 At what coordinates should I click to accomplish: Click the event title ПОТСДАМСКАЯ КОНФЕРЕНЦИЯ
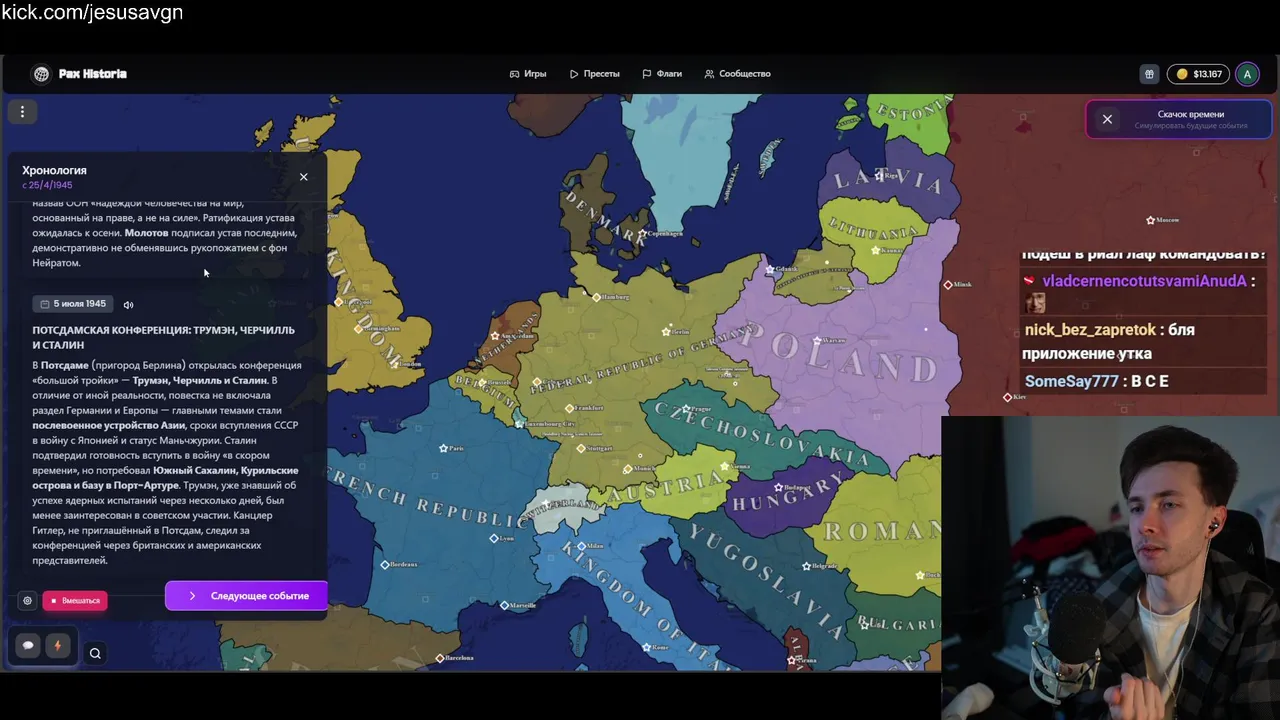(163, 337)
